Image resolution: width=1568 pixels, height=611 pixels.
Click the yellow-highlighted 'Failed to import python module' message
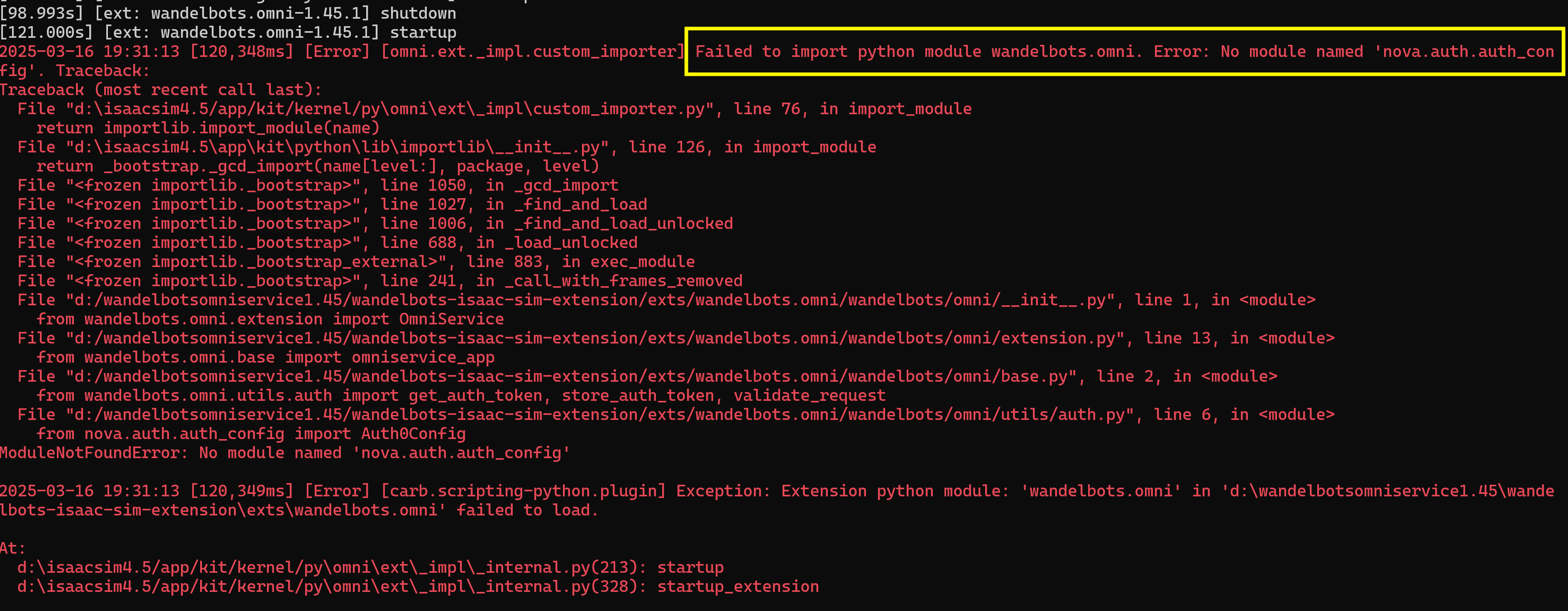coord(1124,52)
